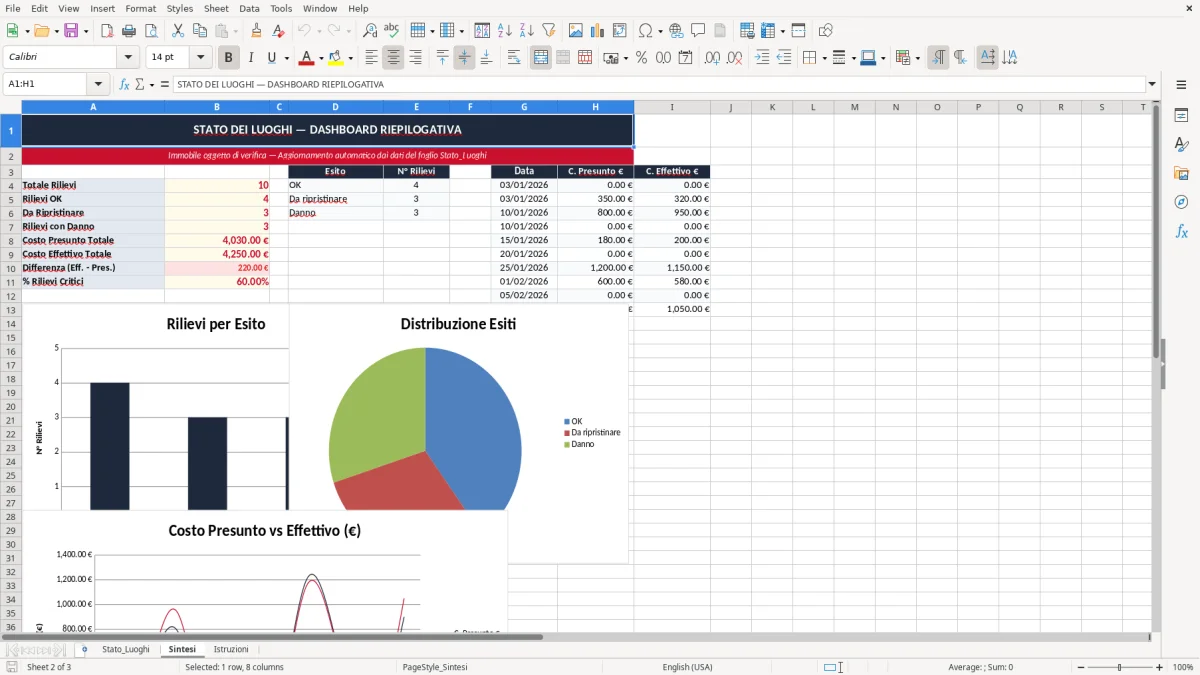1200x675 pixels.
Task: Open the Draw functions shapes icon
Action: tap(826, 31)
